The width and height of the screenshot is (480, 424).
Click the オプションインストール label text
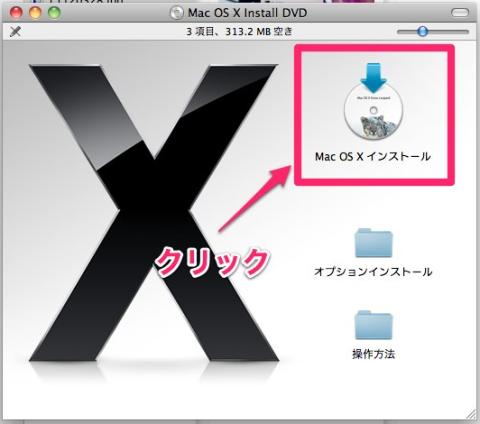coord(373,272)
